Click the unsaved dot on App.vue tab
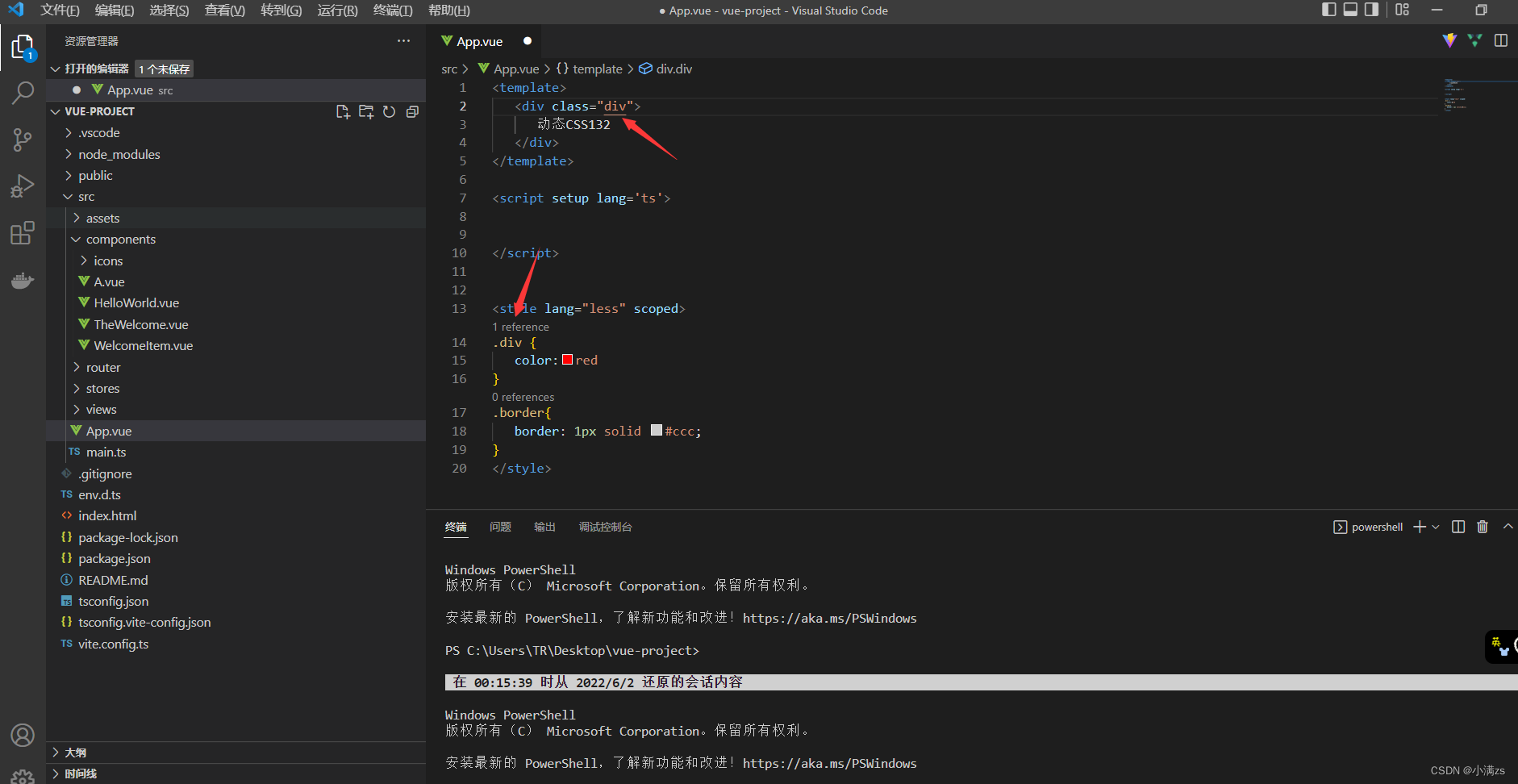 [528, 41]
